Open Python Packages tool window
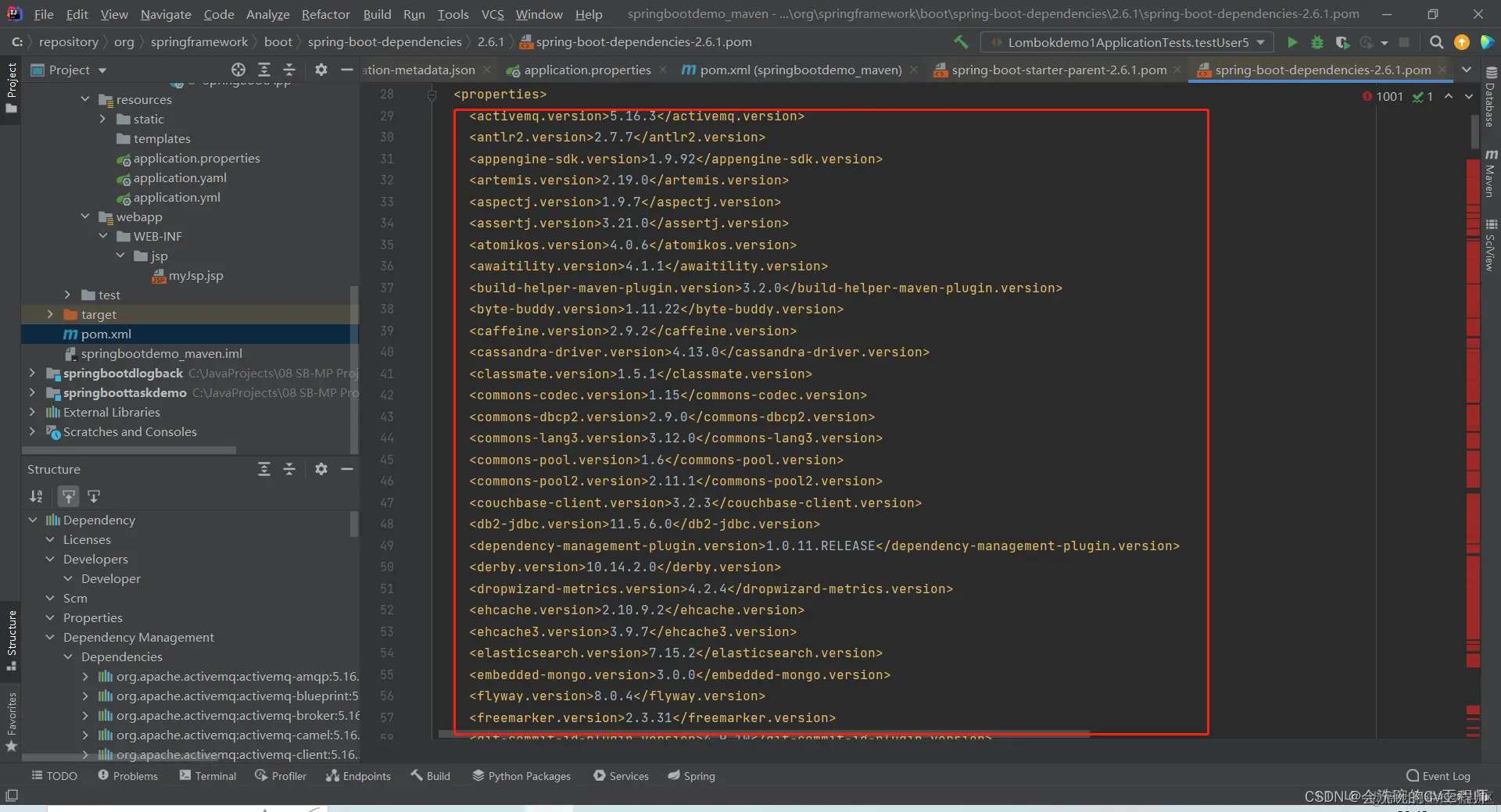 [x=521, y=775]
